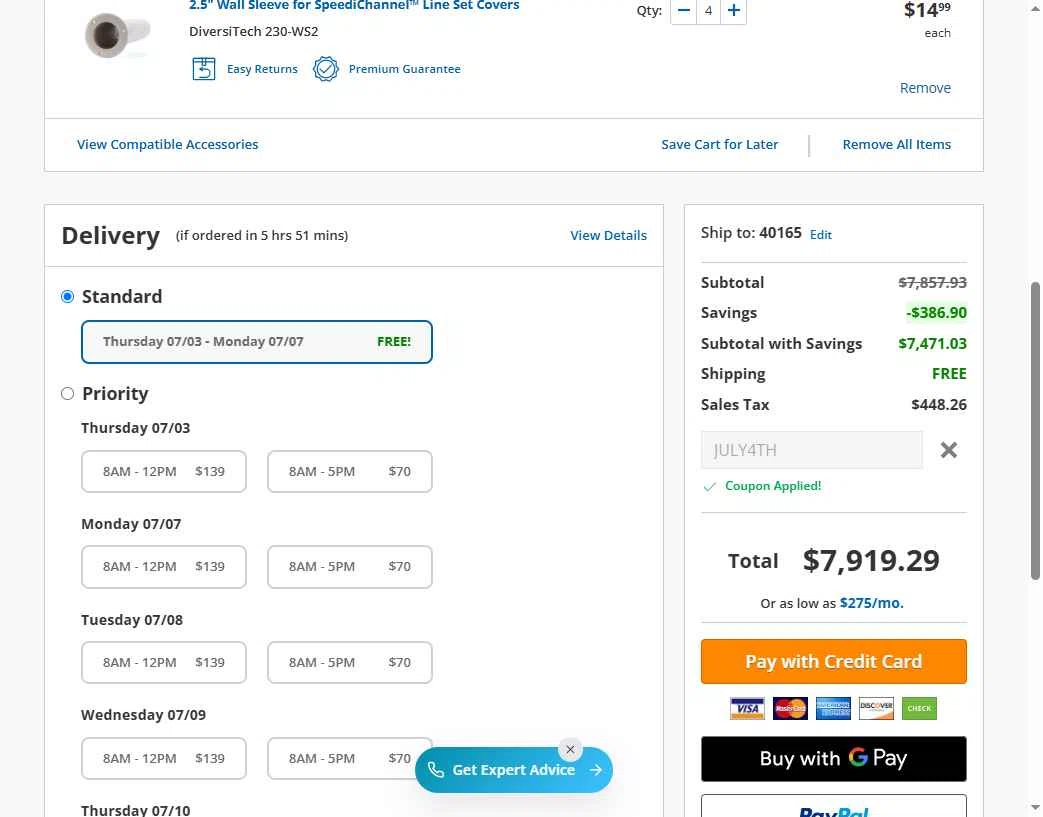
Task: Click the green Check payment icon
Action: click(919, 709)
